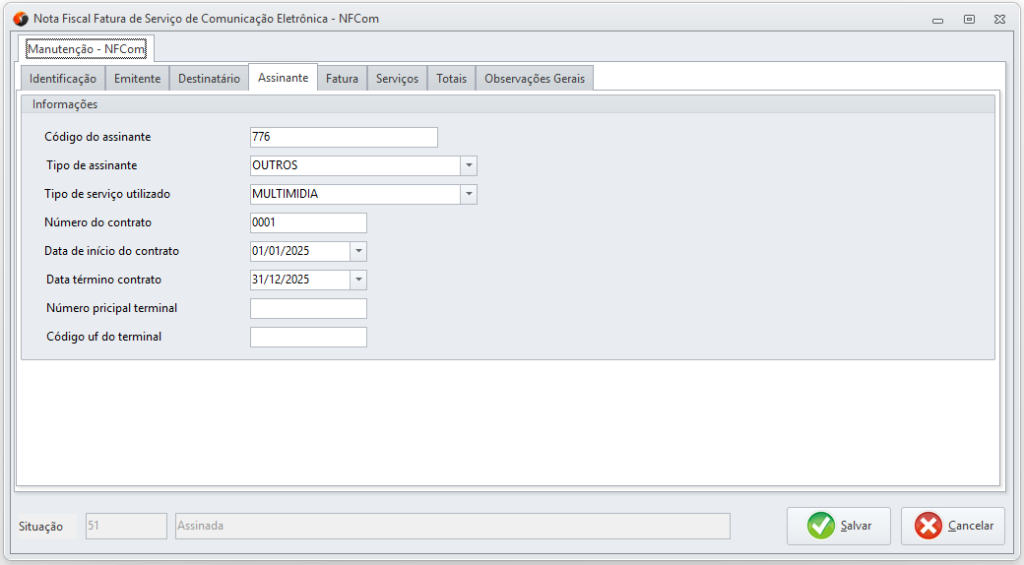Maximize the NFCom window
Viewport: 1024px width, 565px height.
(969, 19)
